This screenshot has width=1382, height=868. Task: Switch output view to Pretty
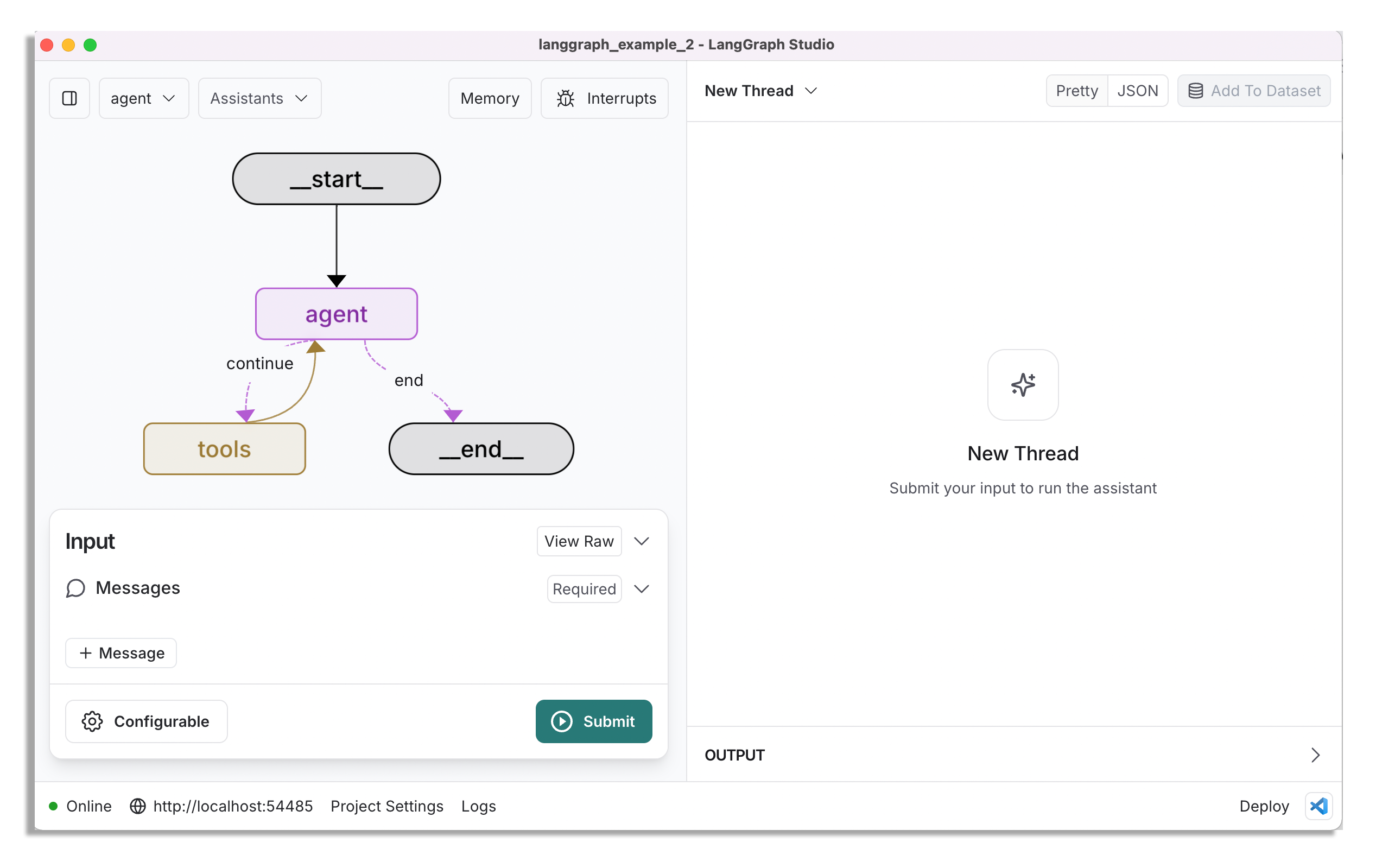coord(1076,90)
